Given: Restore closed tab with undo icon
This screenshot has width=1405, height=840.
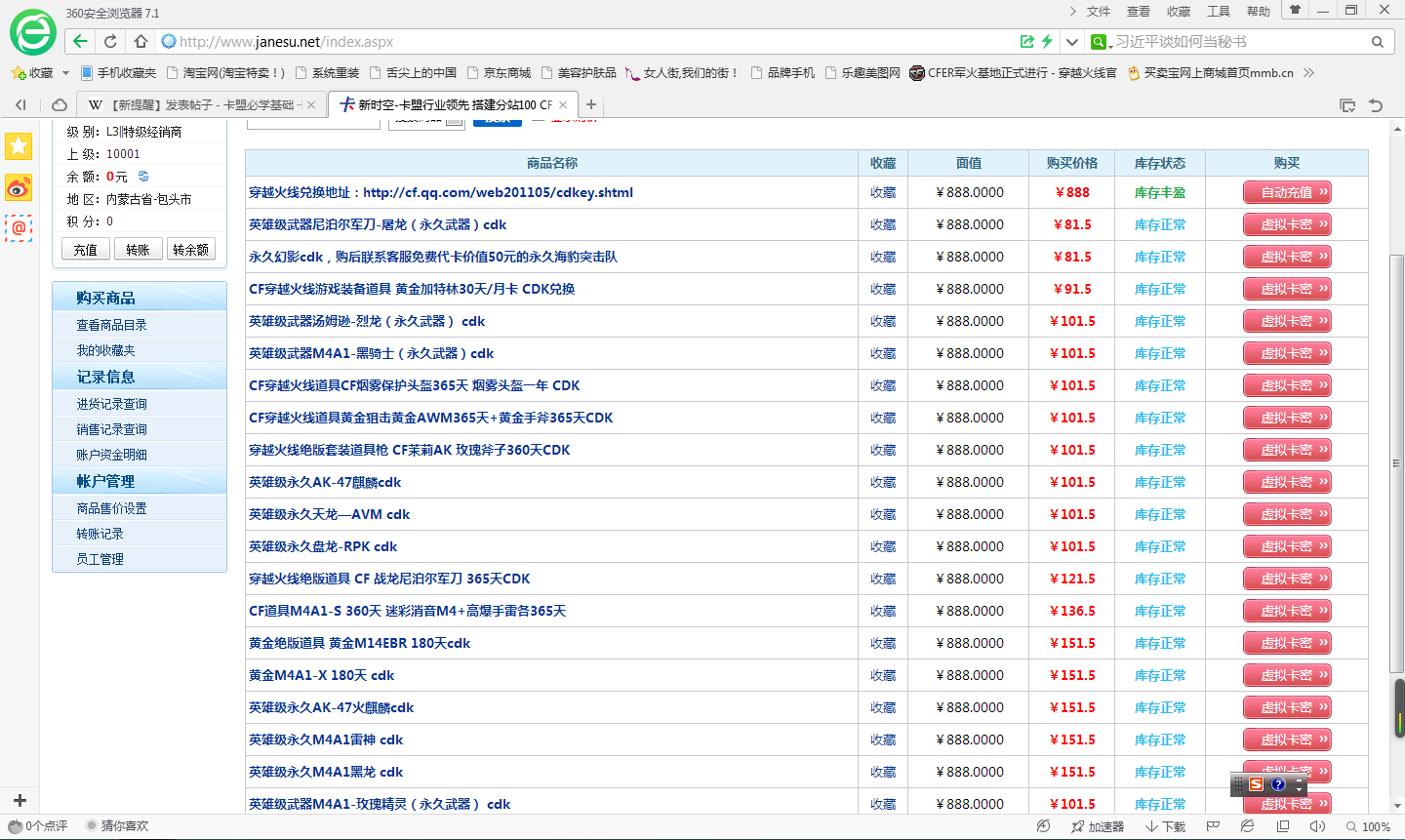Looking at the screenshot, I should [x=1376, y=105].
